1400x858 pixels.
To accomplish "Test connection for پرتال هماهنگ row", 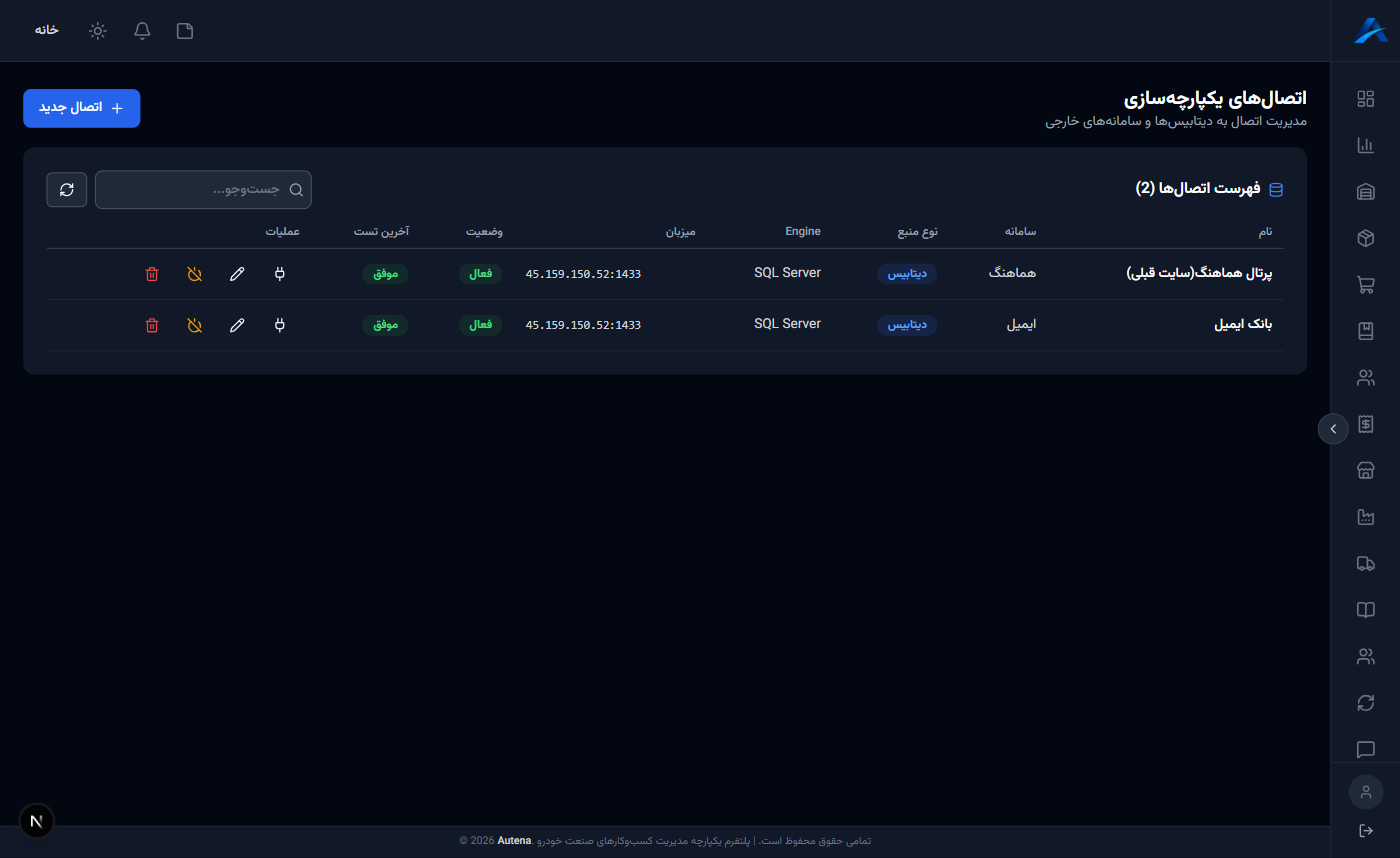I will pos(280,273).
